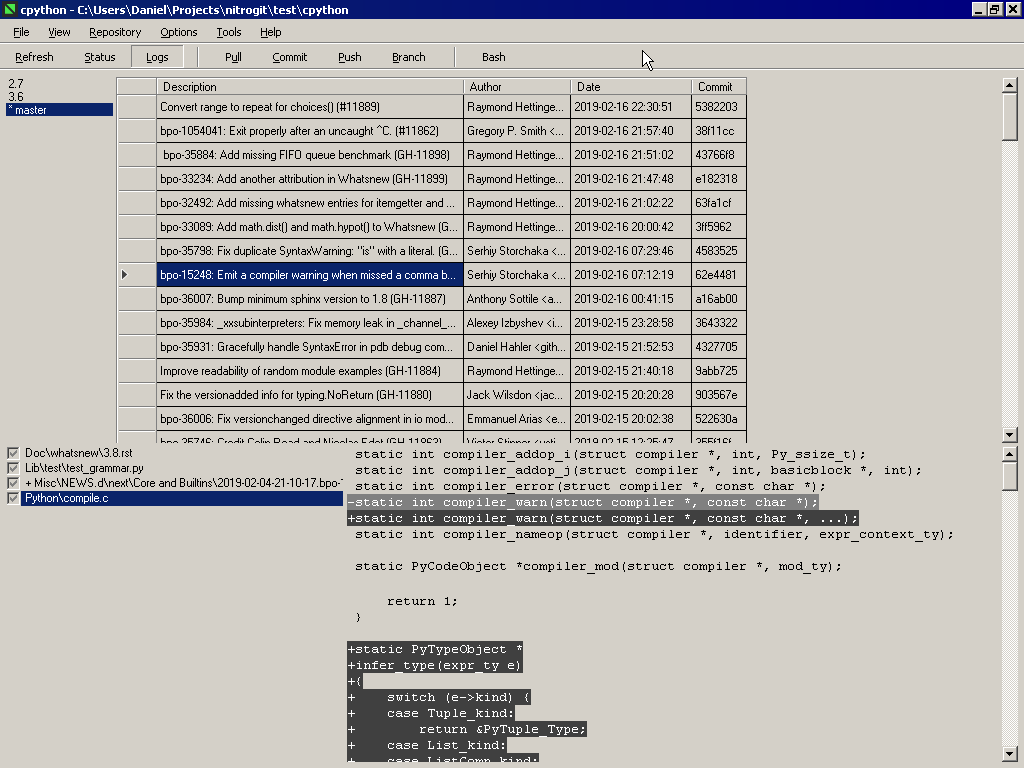Click date cell 2019-02-15 21:52:53

click(x=630, y=347)
